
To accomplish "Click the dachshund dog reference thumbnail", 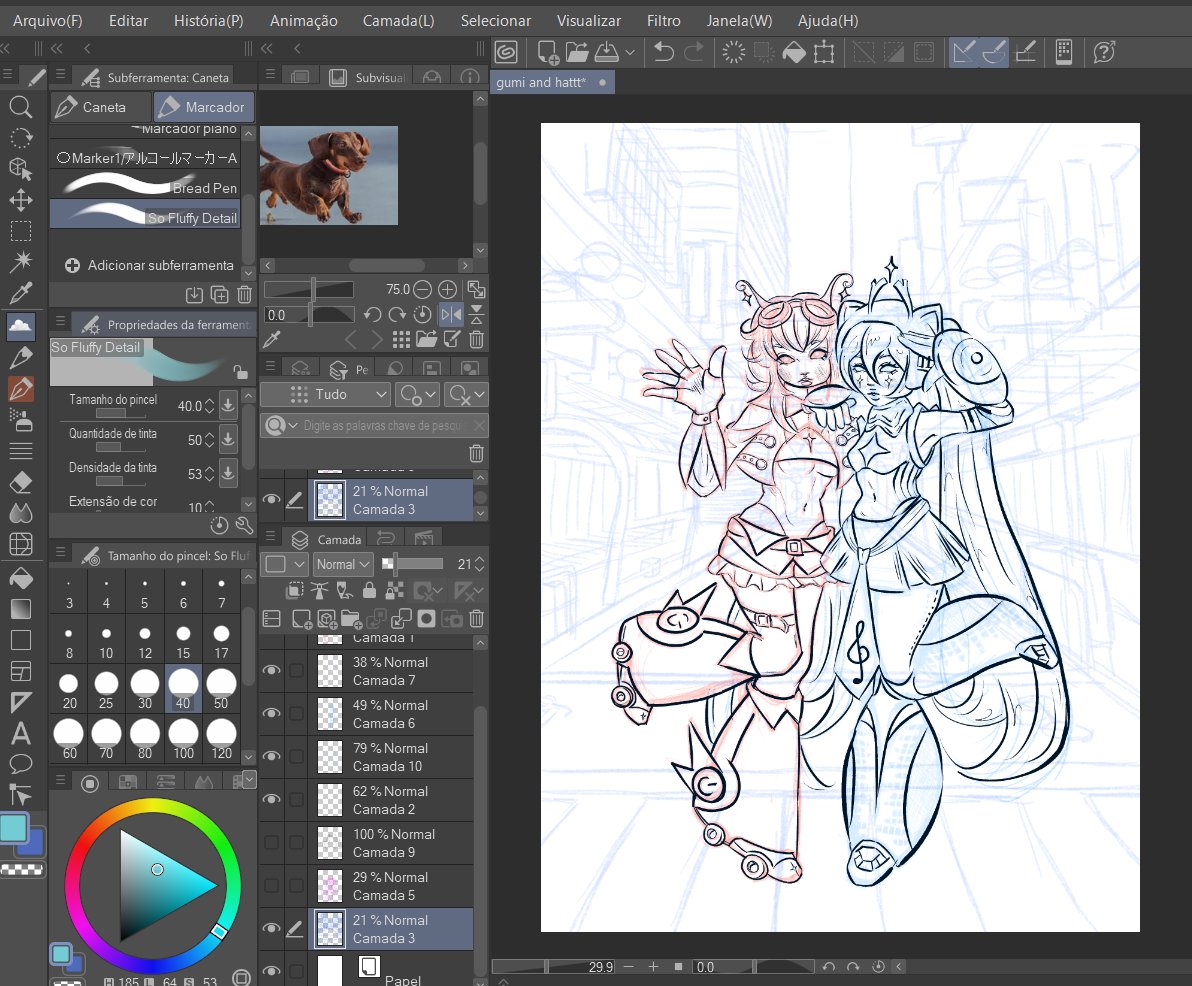I will [x=328, y=176].
